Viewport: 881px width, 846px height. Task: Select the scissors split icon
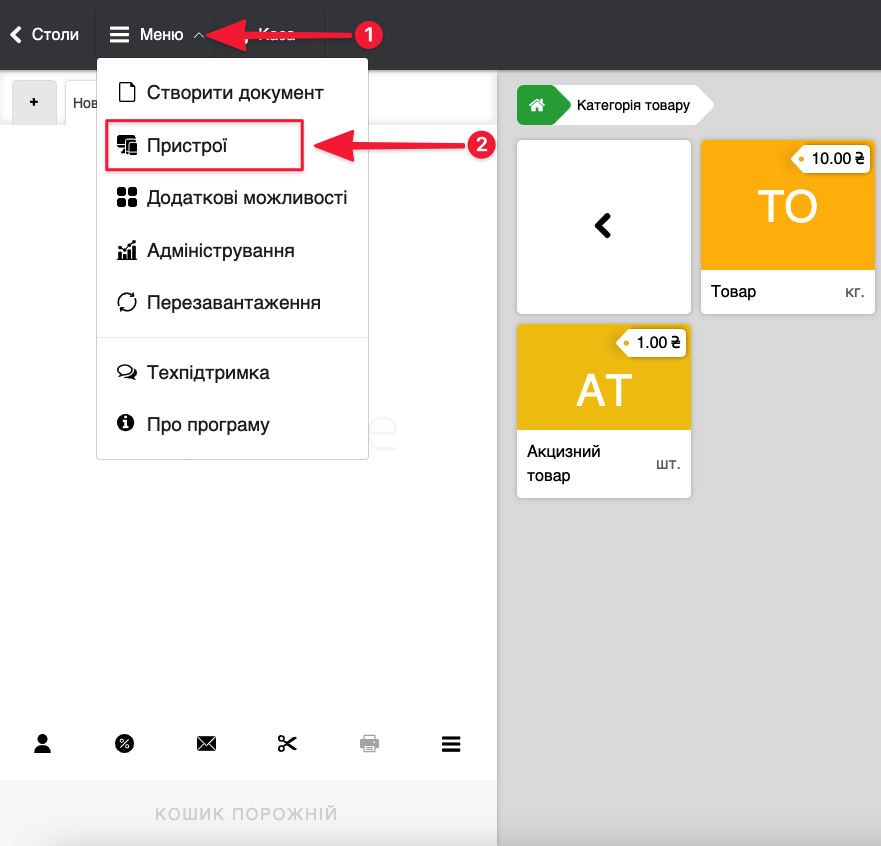288,743
